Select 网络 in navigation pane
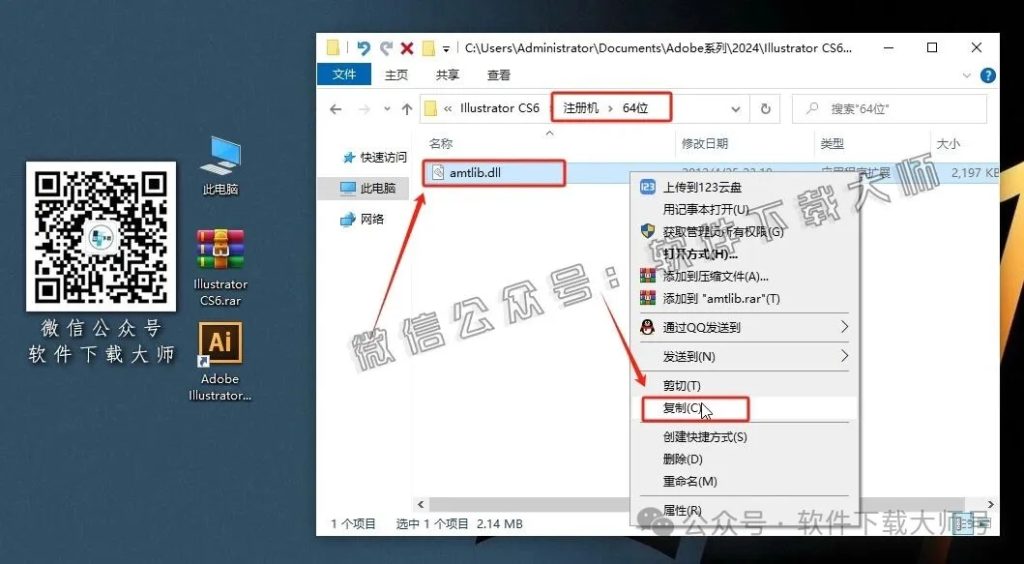1024x564 pixels. point(362,219)
